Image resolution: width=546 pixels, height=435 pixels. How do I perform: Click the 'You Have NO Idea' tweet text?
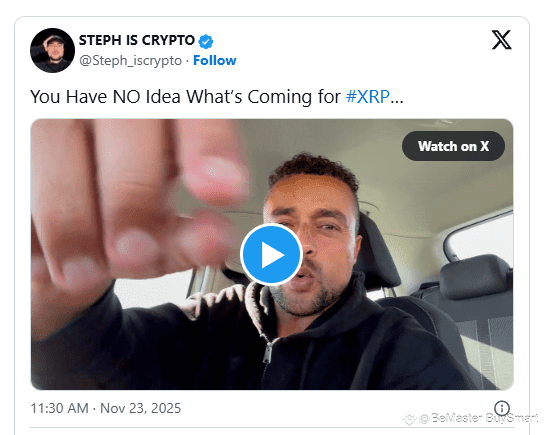coord(106,96)
